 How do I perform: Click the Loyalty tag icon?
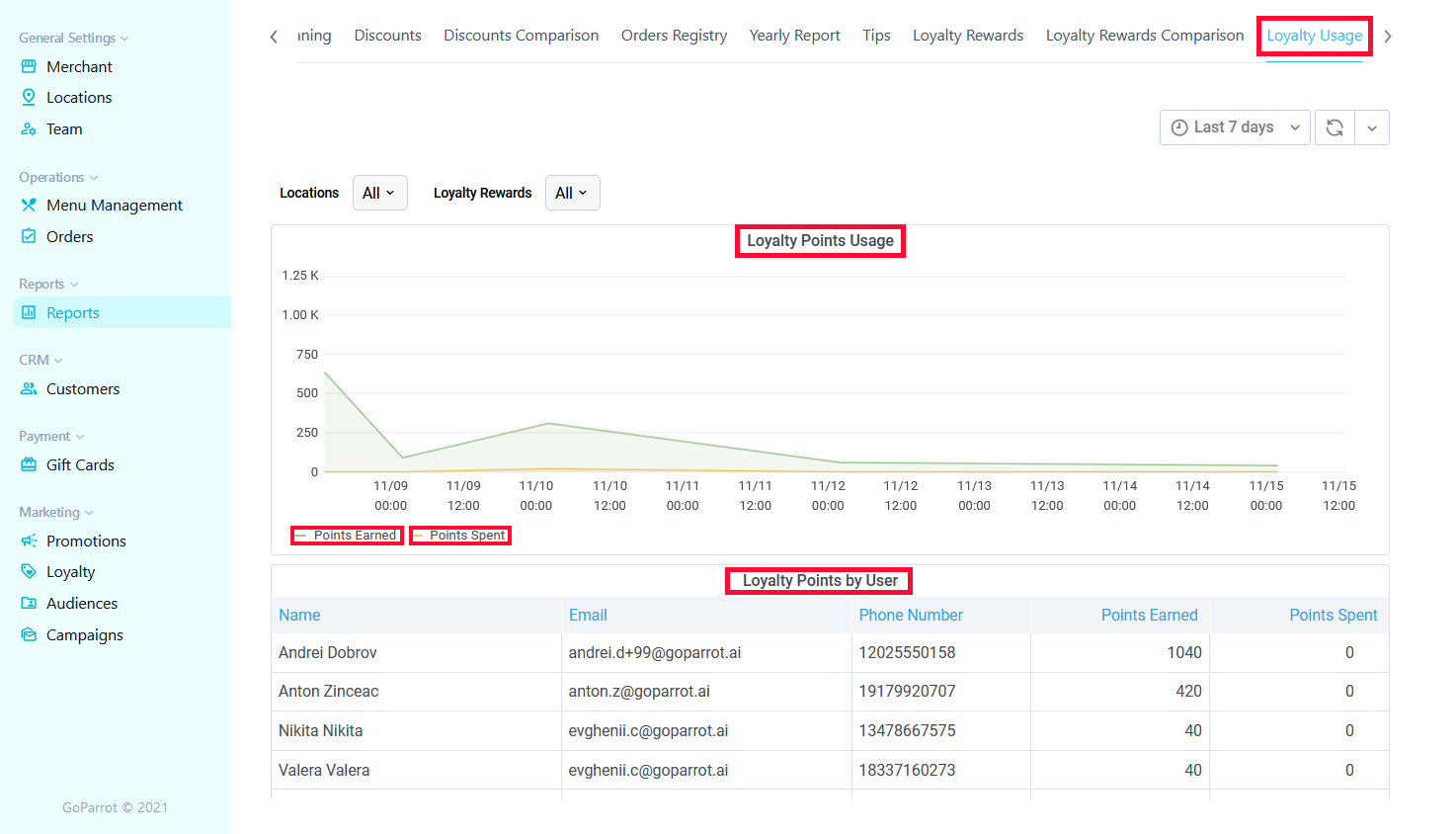(x=29, y=571)
